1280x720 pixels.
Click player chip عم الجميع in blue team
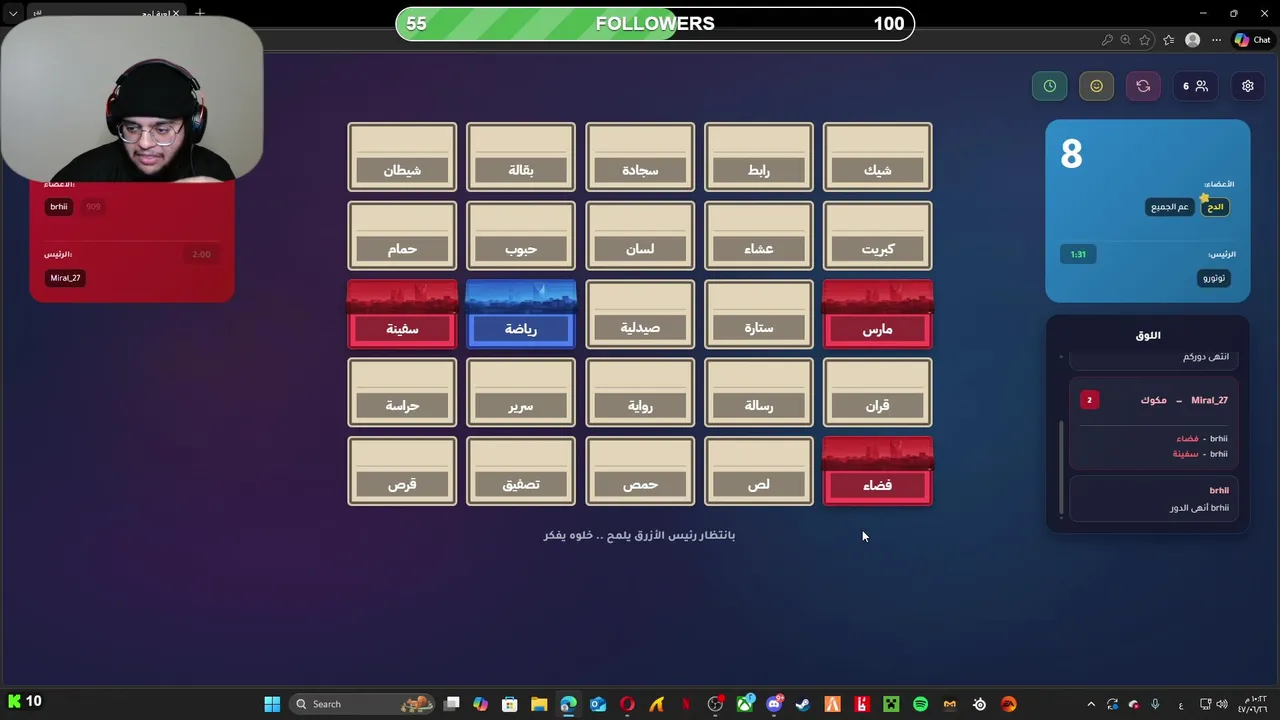click(x=1170, y=207)
